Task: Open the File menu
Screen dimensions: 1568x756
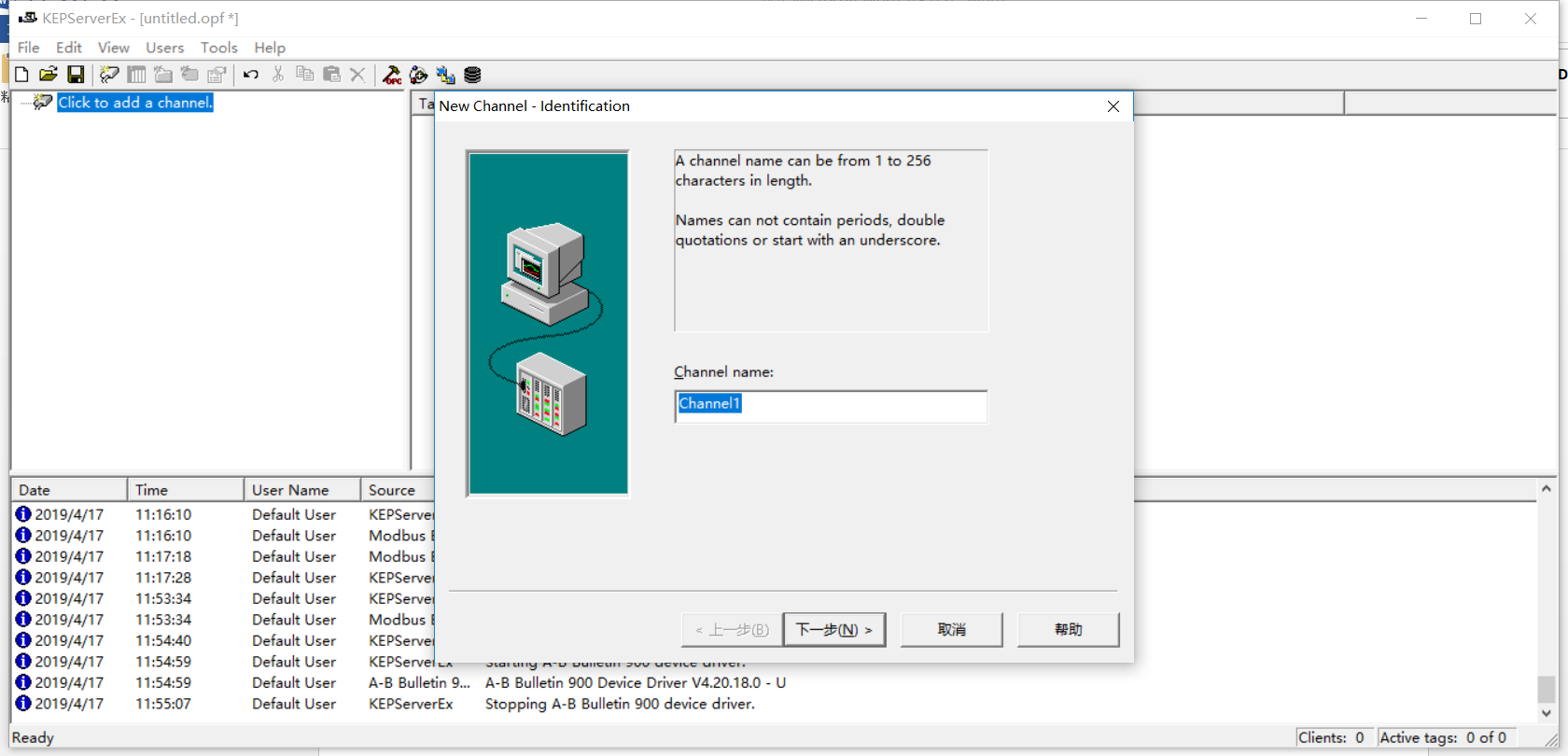Action: click(x=29, y=48)
